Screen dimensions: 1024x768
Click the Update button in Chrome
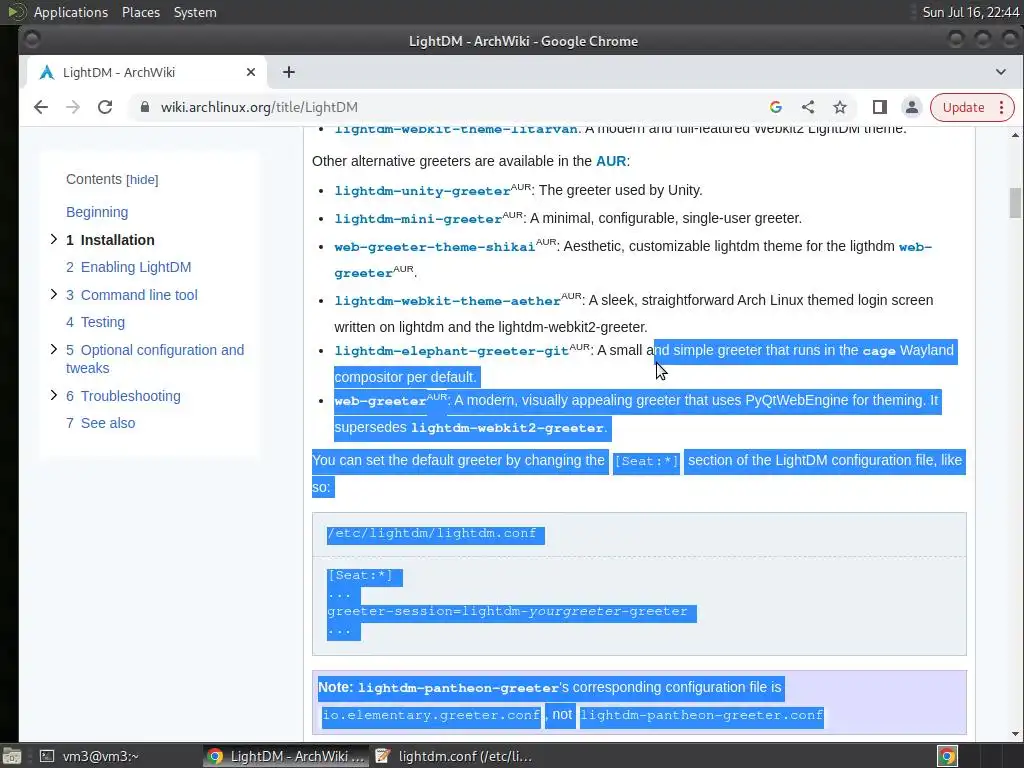coord(963,107)
